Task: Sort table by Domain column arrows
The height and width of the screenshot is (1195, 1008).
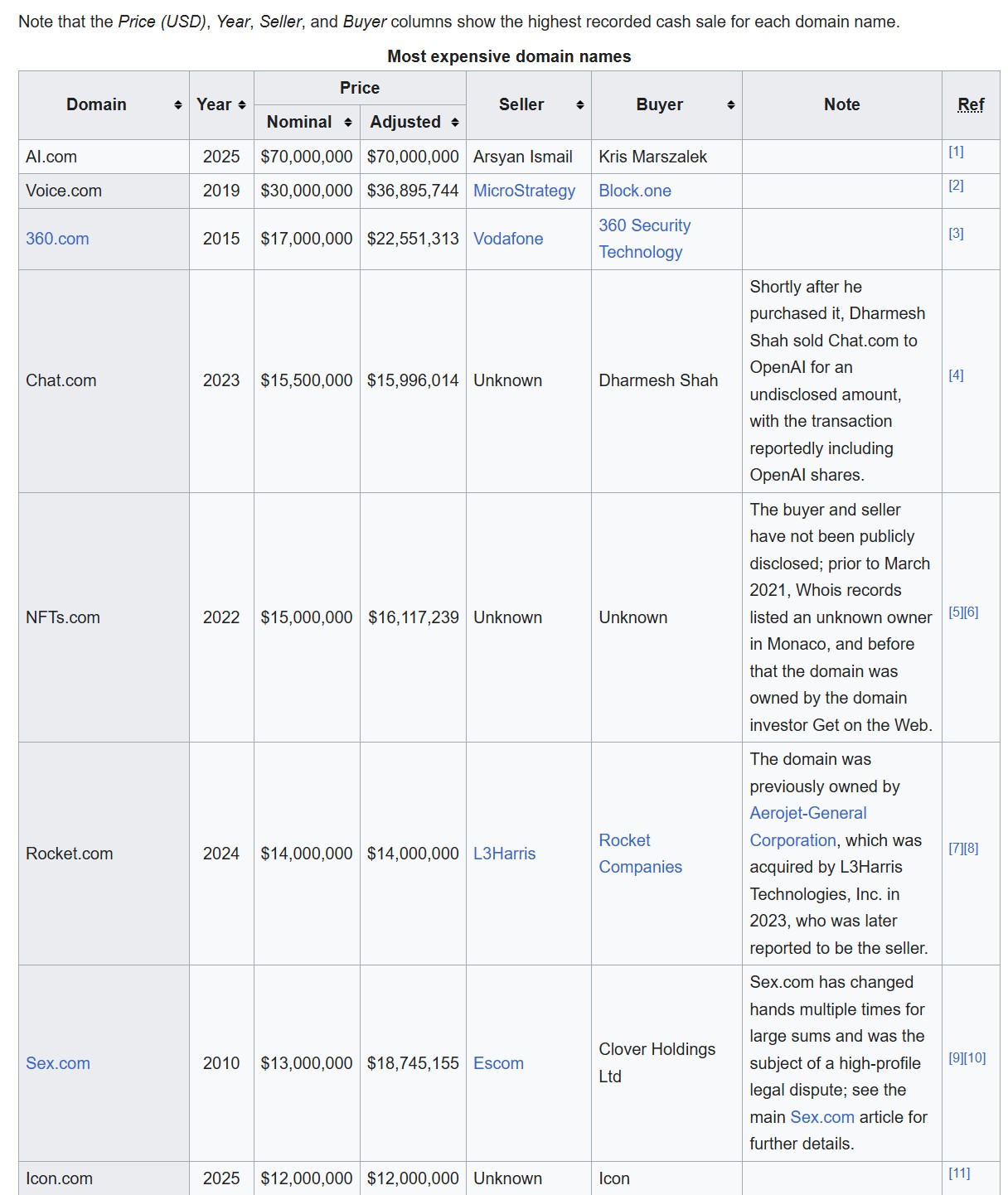Action: (x=177, y=105)
